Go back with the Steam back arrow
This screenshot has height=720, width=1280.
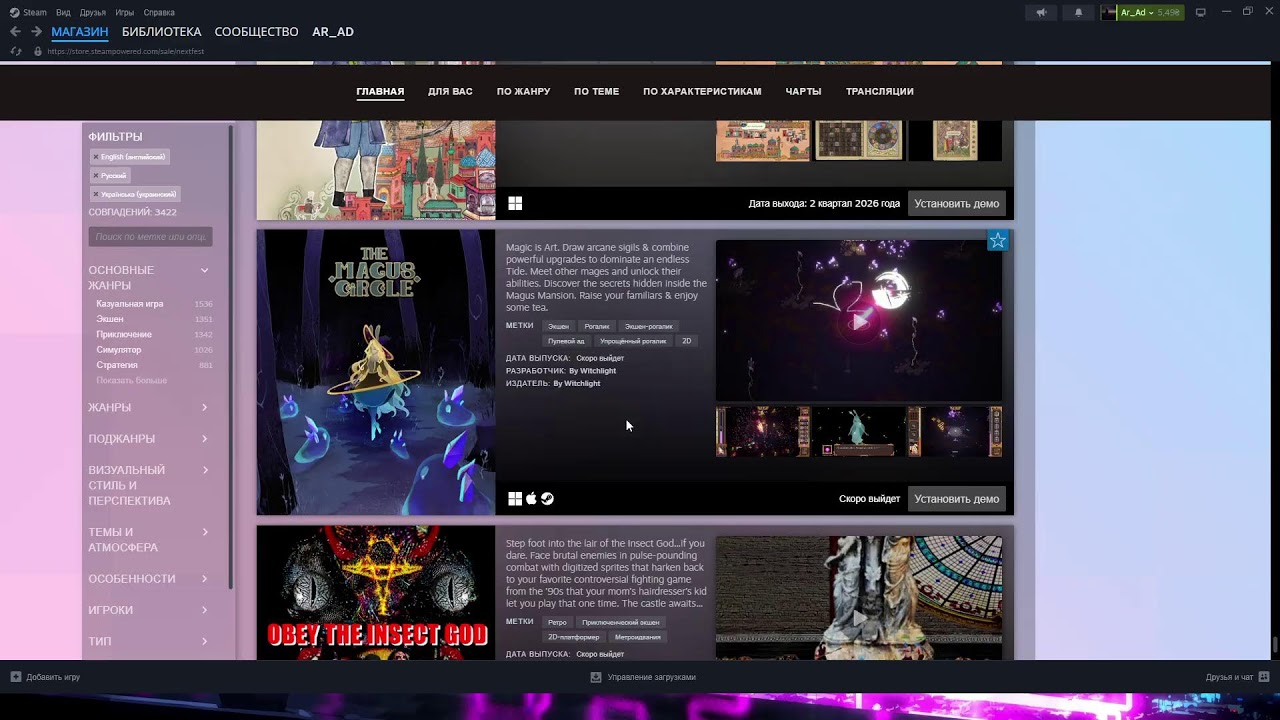click(x=15, y=32)
